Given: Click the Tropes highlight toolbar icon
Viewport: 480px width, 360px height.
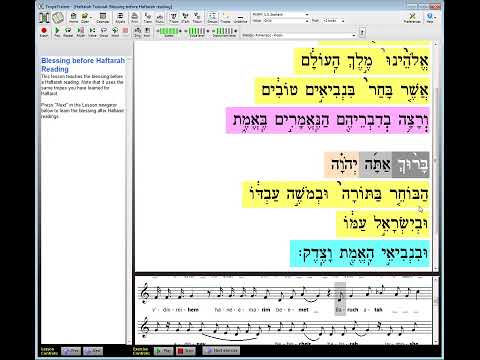Looking at the screenshot, I should (x=226, y=18).
